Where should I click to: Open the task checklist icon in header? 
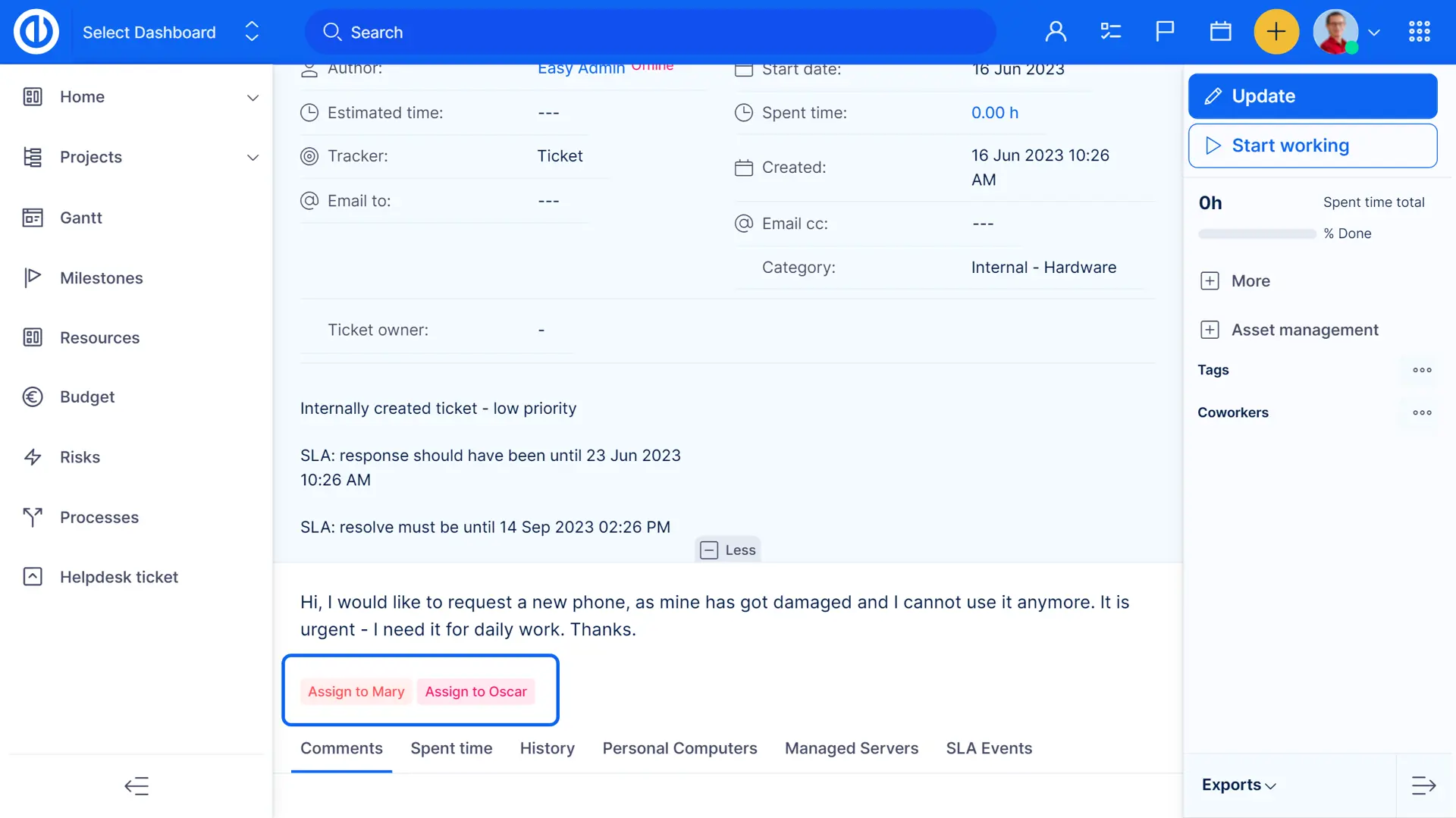point(1110,32)
